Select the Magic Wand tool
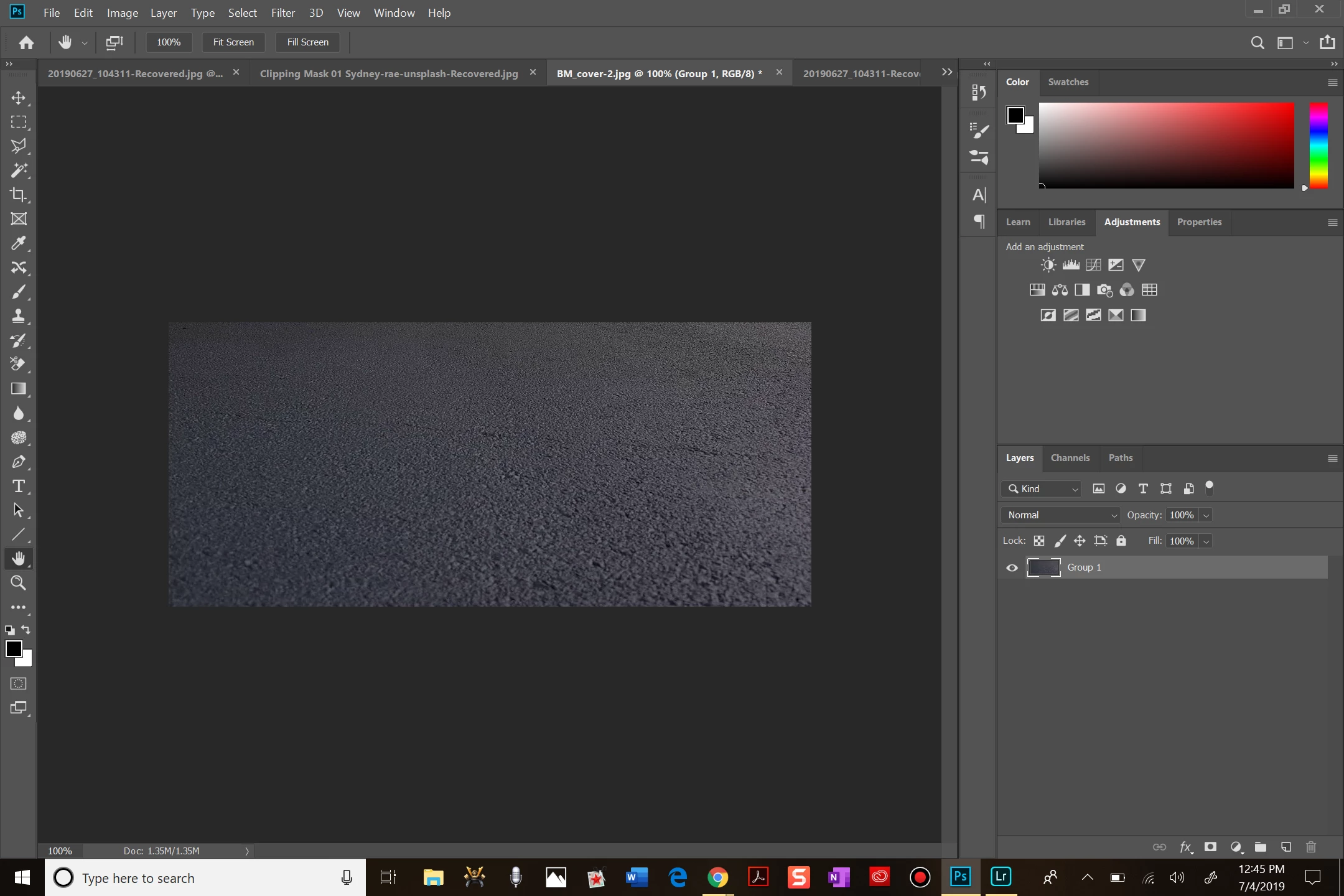The image size is (1344, 896). tap(18, 170)
